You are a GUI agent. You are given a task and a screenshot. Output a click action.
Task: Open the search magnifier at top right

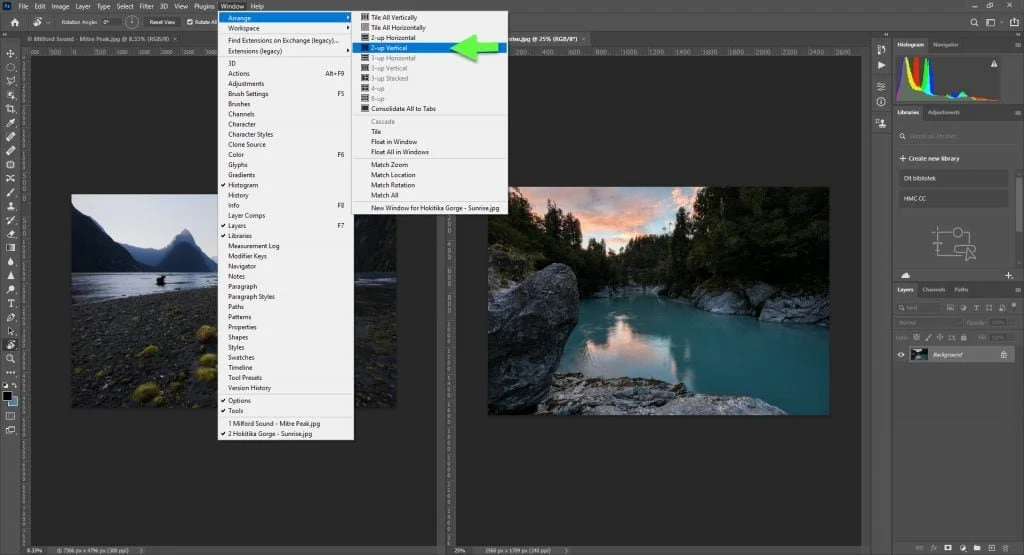[974, 22]
